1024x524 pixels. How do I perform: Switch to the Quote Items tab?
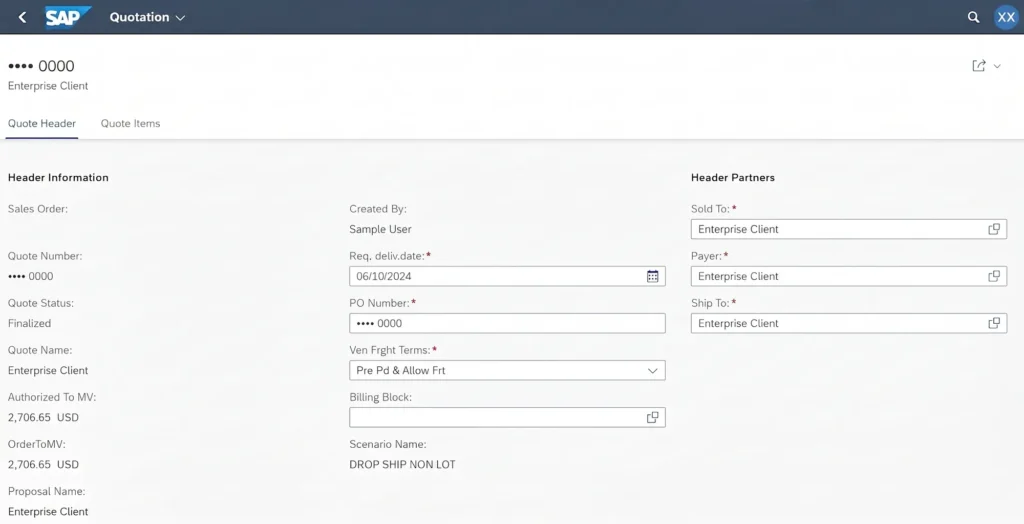point(130,123)
